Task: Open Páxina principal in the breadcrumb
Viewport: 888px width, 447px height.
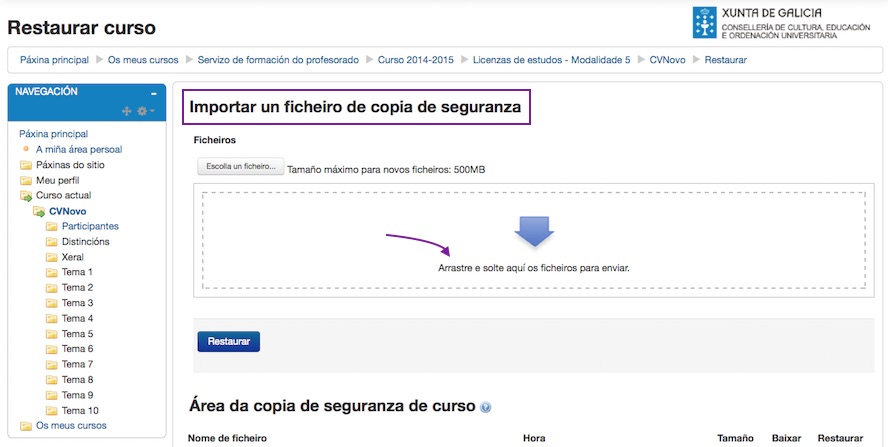Action: pos(54,59)
